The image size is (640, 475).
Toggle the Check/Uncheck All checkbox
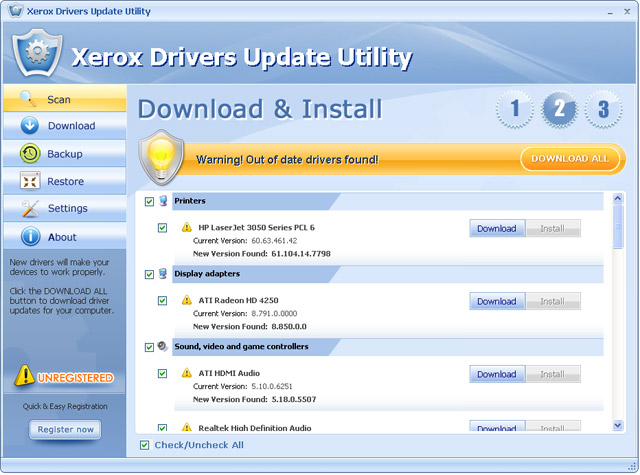(144, 445)
